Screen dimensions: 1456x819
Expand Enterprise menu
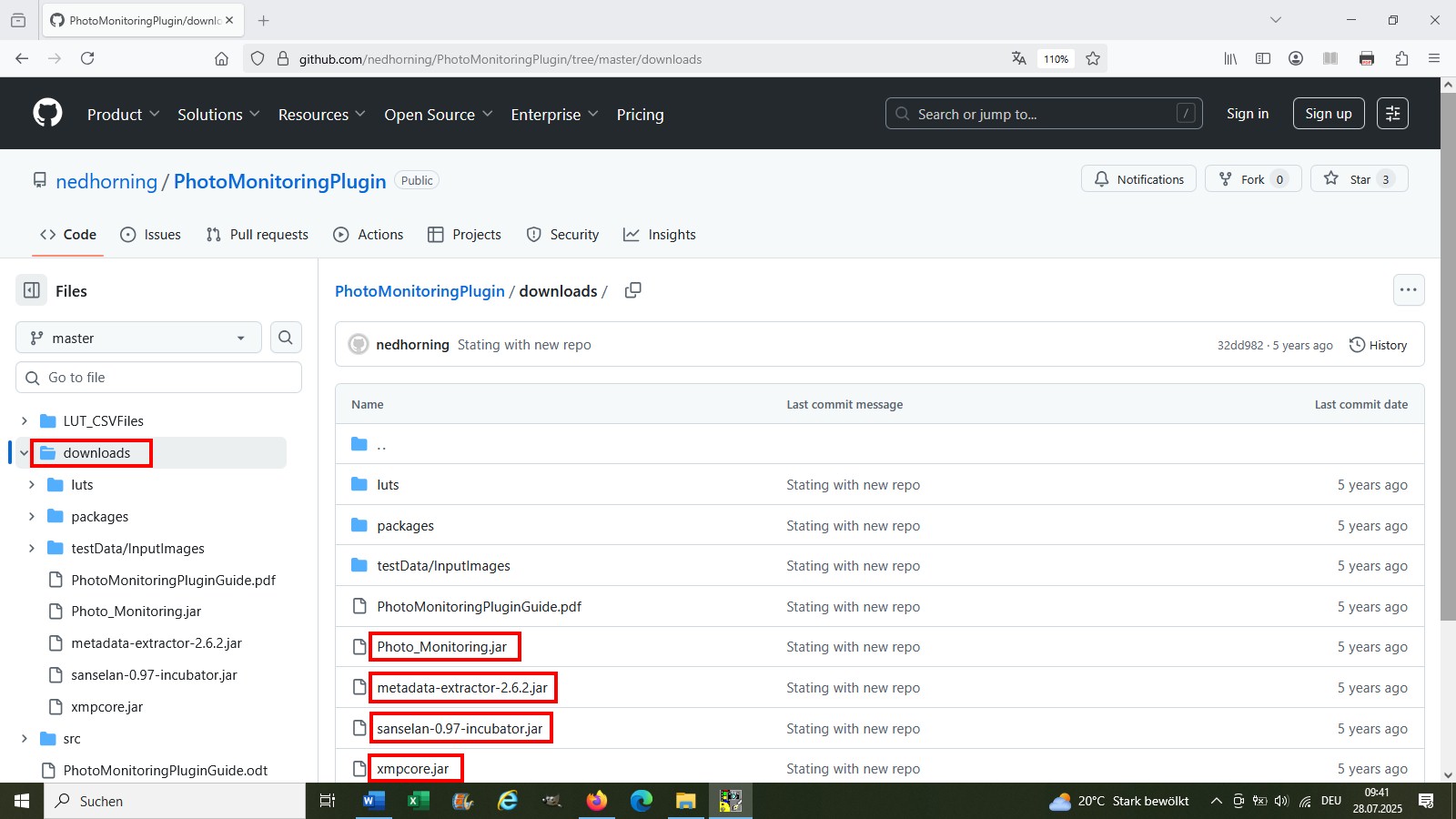point(554,114)
